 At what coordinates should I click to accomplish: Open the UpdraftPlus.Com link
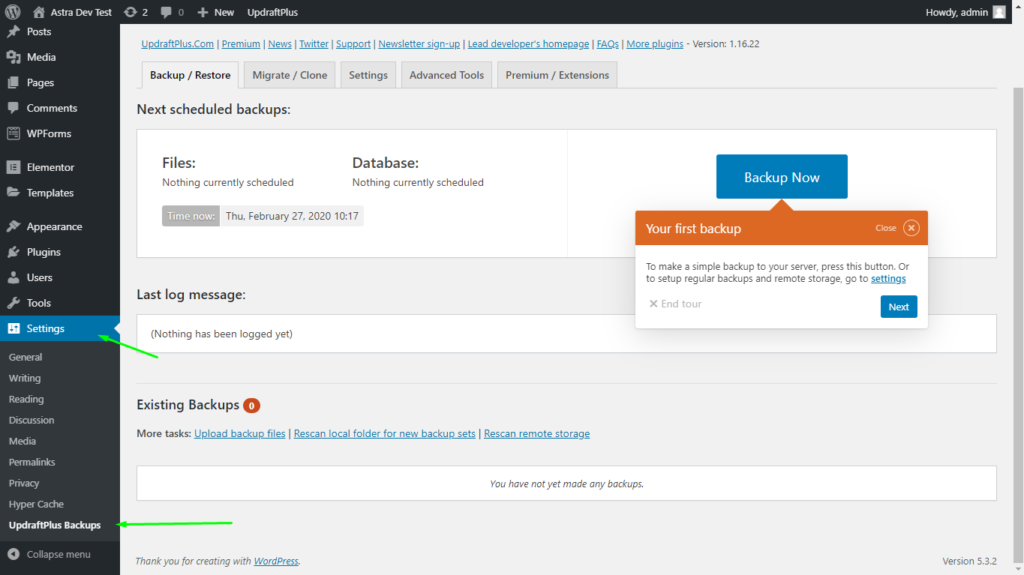click(x=178, y=44)
